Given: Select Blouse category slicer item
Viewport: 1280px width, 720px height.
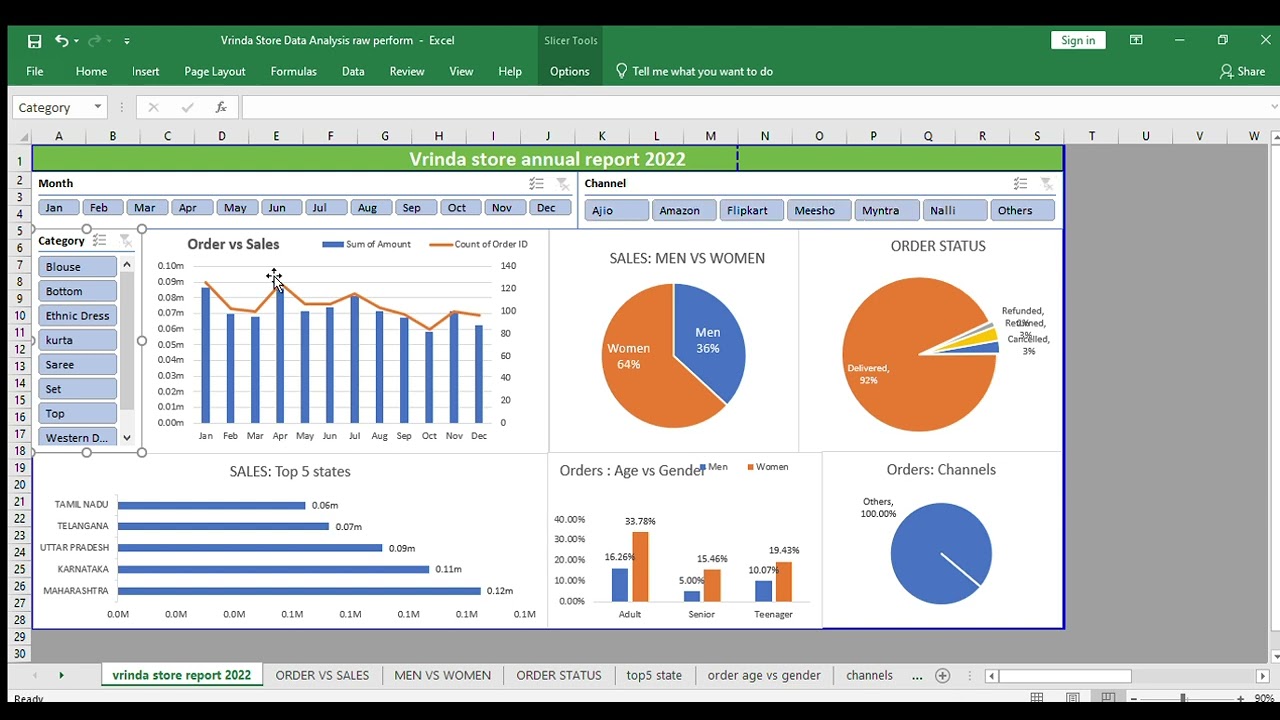Looking at the screenshot, I should click(78, 267).
